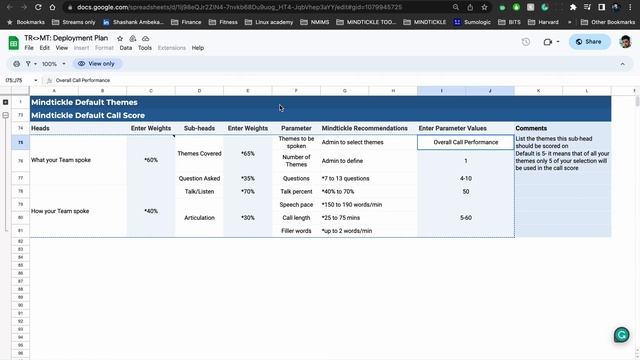
Task: Click the View only button
Action: click(x=96, y=64)
